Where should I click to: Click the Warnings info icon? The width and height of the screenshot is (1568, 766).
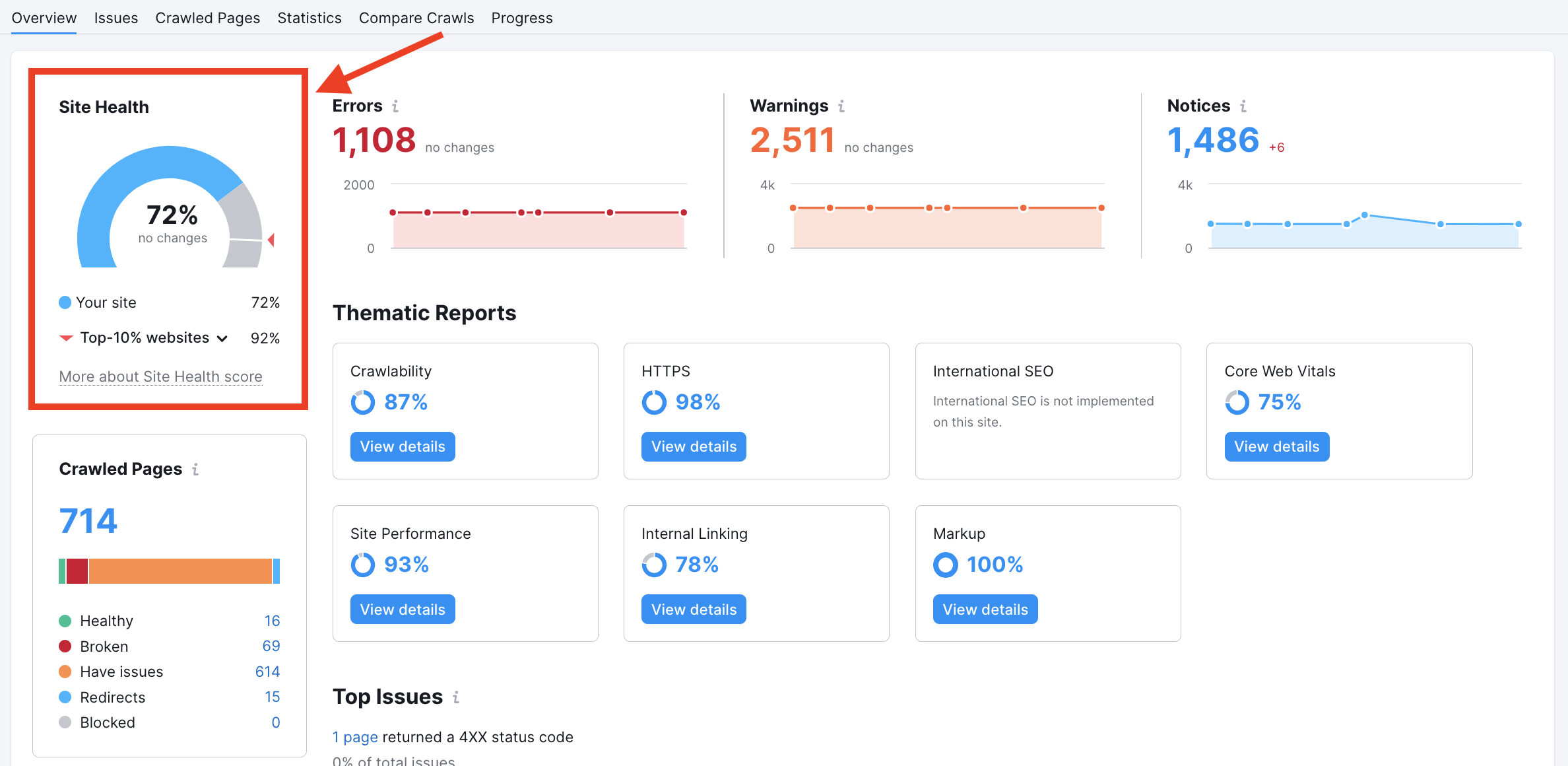pyautogui.click(x=841, y=106)
